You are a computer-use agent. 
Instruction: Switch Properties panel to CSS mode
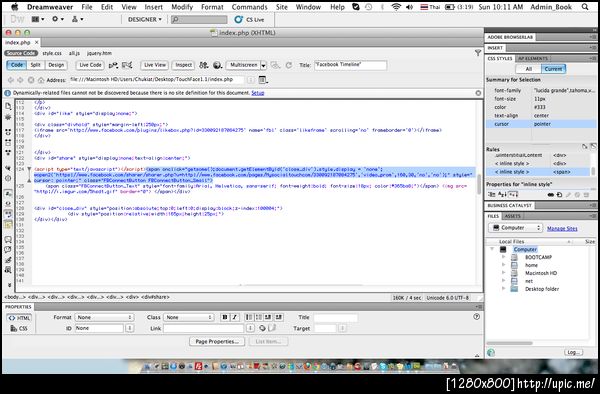[19, 328]
